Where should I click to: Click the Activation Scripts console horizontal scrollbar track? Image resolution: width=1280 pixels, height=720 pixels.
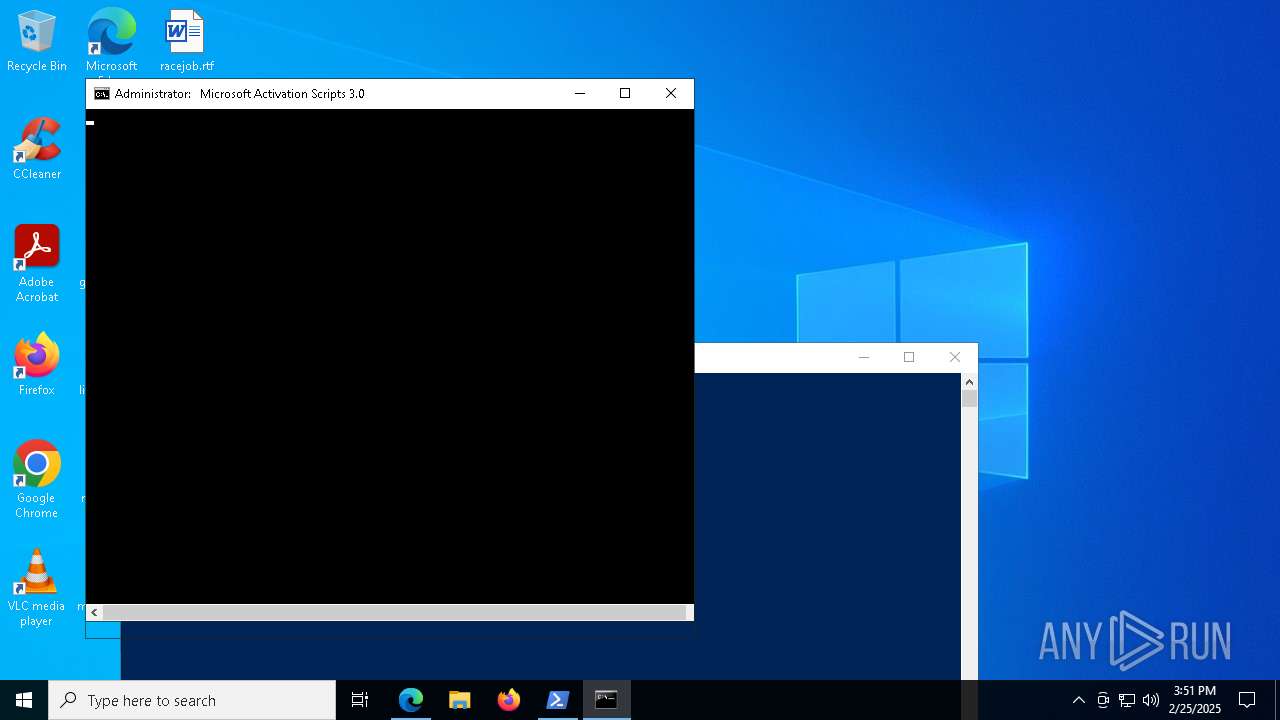click(394, 612)
